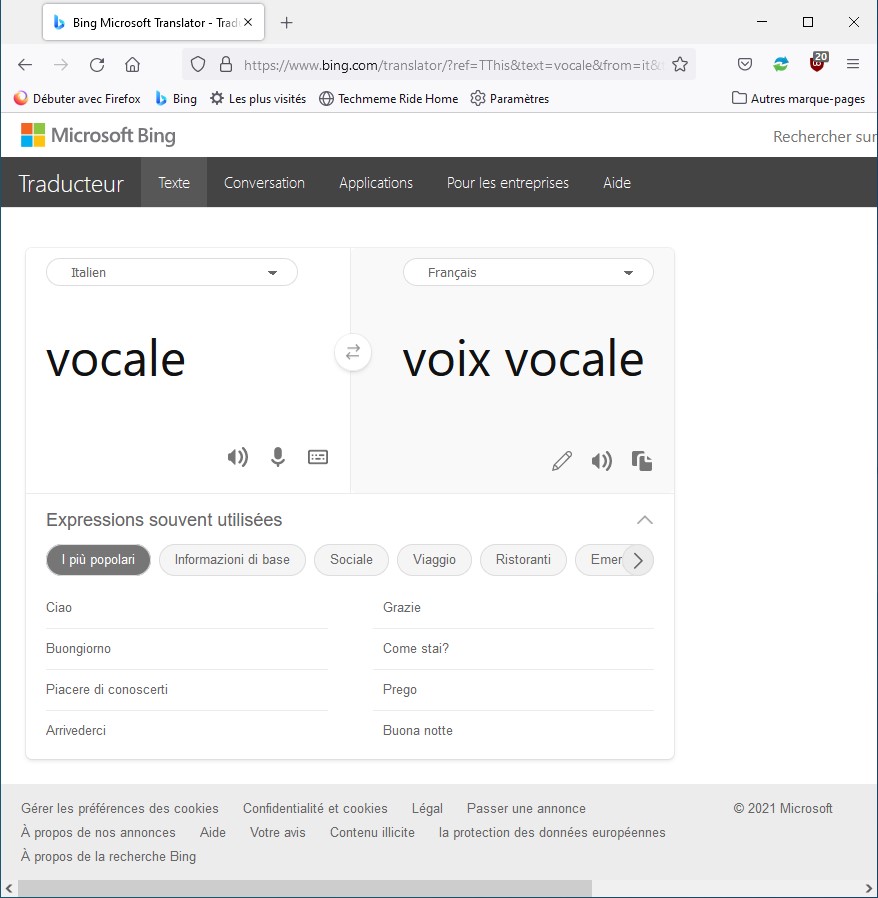Image resolution: width=878 pixels, height=898 pixels.
Task: Swap source and target languages
Action: click(352, 352)
